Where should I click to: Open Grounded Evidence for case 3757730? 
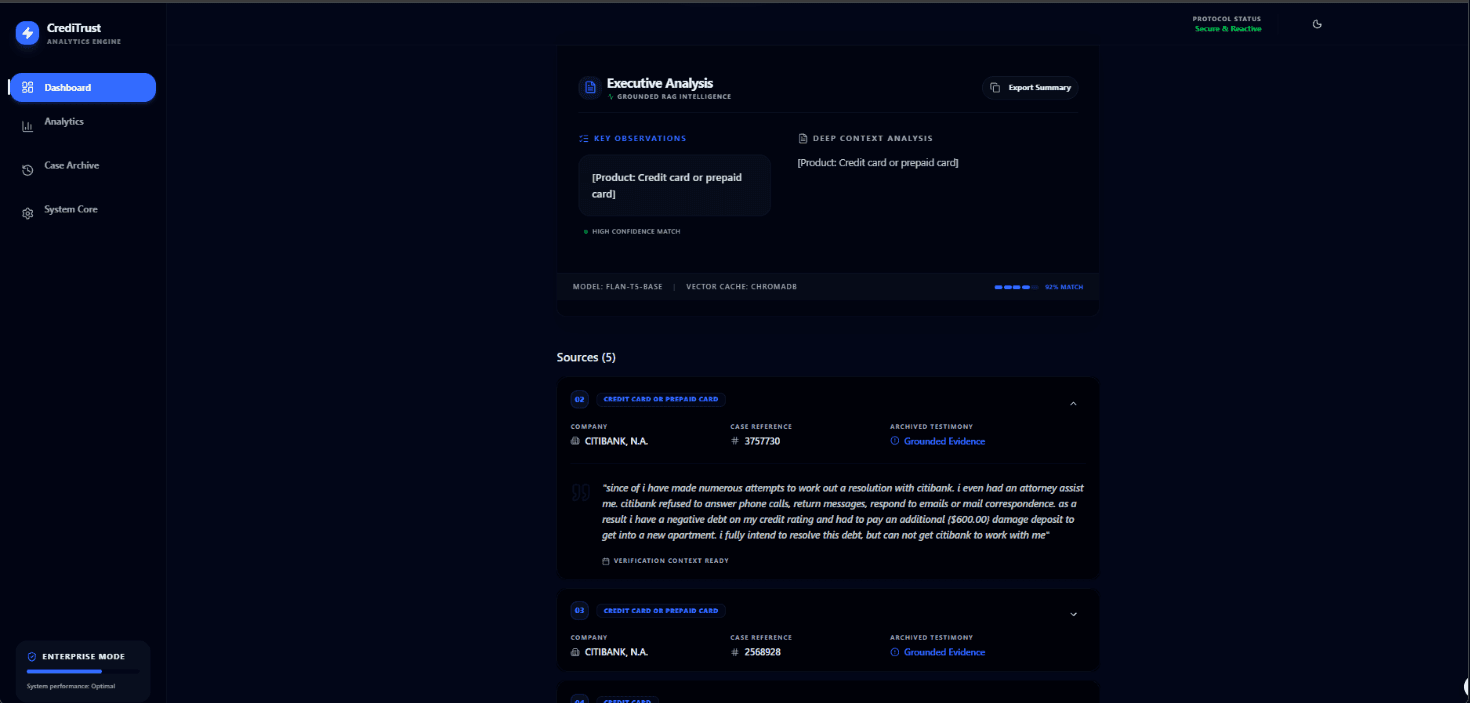click(x=944, y=441)
